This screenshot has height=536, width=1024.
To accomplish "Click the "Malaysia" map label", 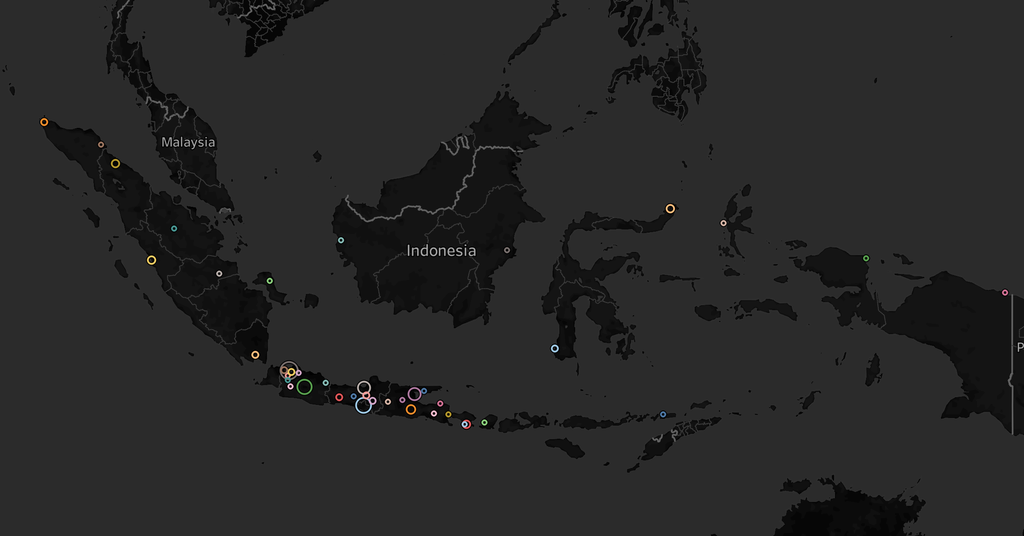I will pos(188,142).
